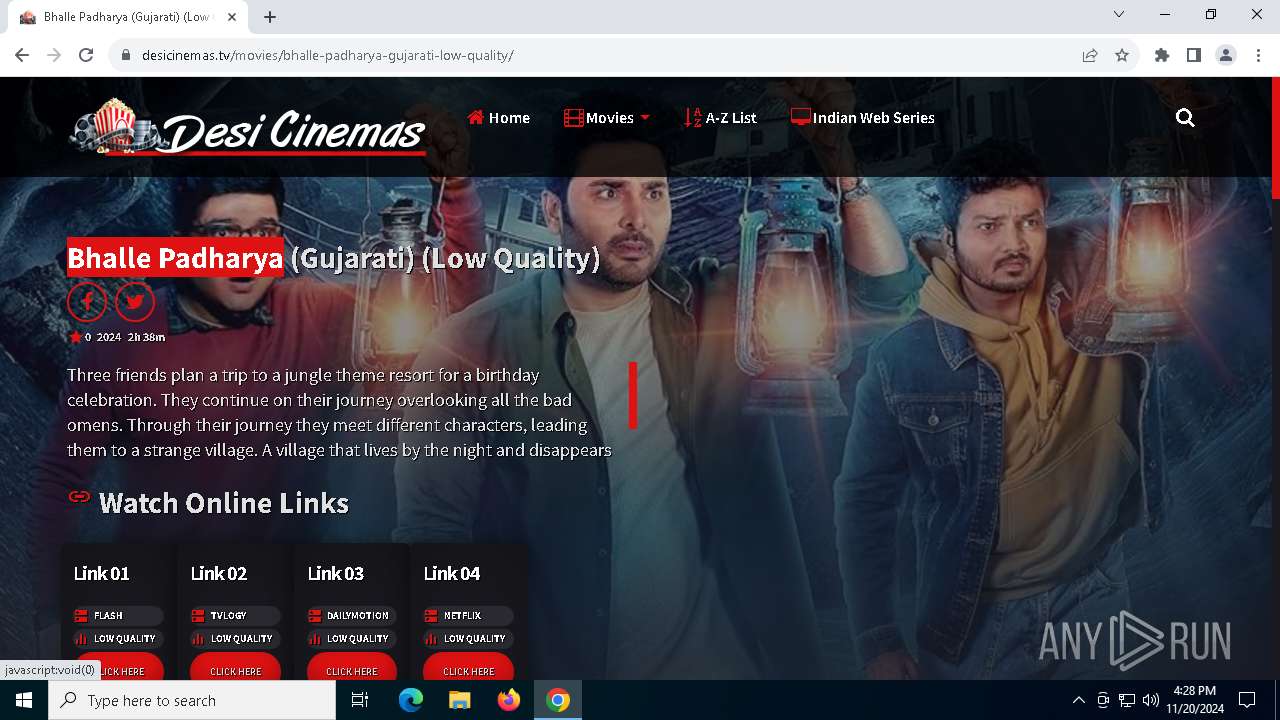Click the Link 04 Netflix Click Here button
1280x720 pixels.
[x=468, y=667]
